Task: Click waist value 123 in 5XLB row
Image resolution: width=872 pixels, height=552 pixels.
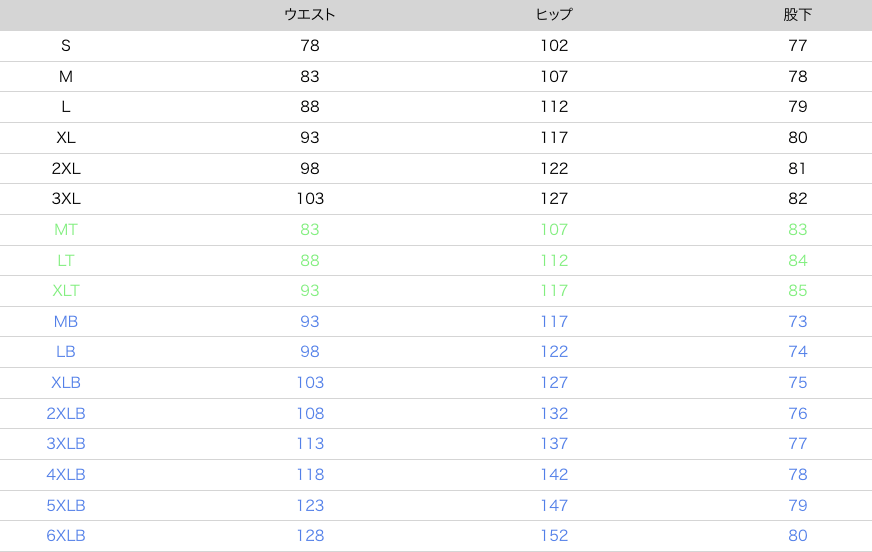Action: [x=310, y=506]
